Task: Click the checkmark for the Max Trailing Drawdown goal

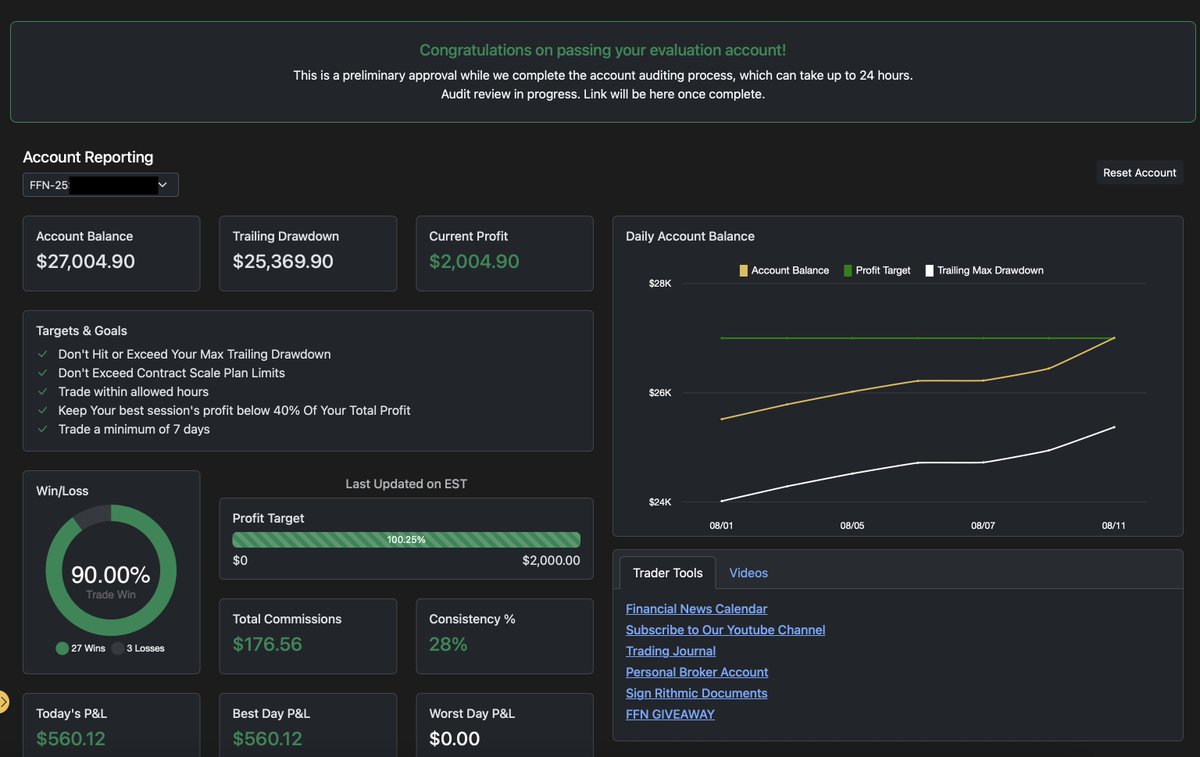Action: (x=41, y=353)
